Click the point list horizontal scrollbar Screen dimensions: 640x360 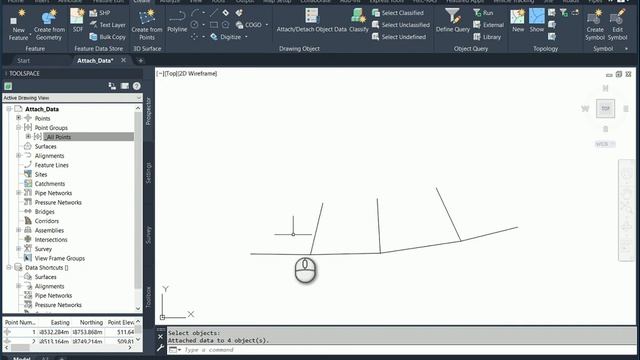tap(69, 348)
